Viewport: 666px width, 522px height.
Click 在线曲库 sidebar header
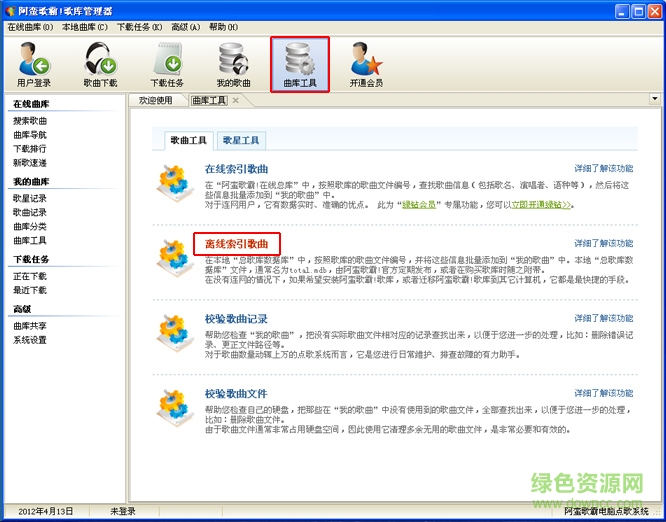click(31, 104)
